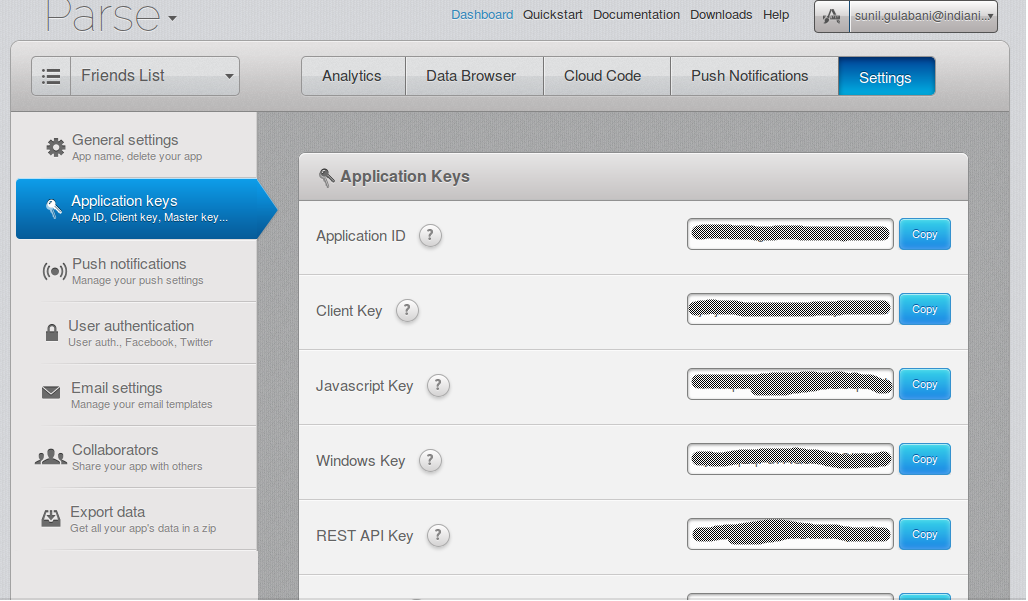Open the account email dropdown menu
The height and width of the screenshot is (601, 1028).
pyautogui.click(x=923, y=16)
